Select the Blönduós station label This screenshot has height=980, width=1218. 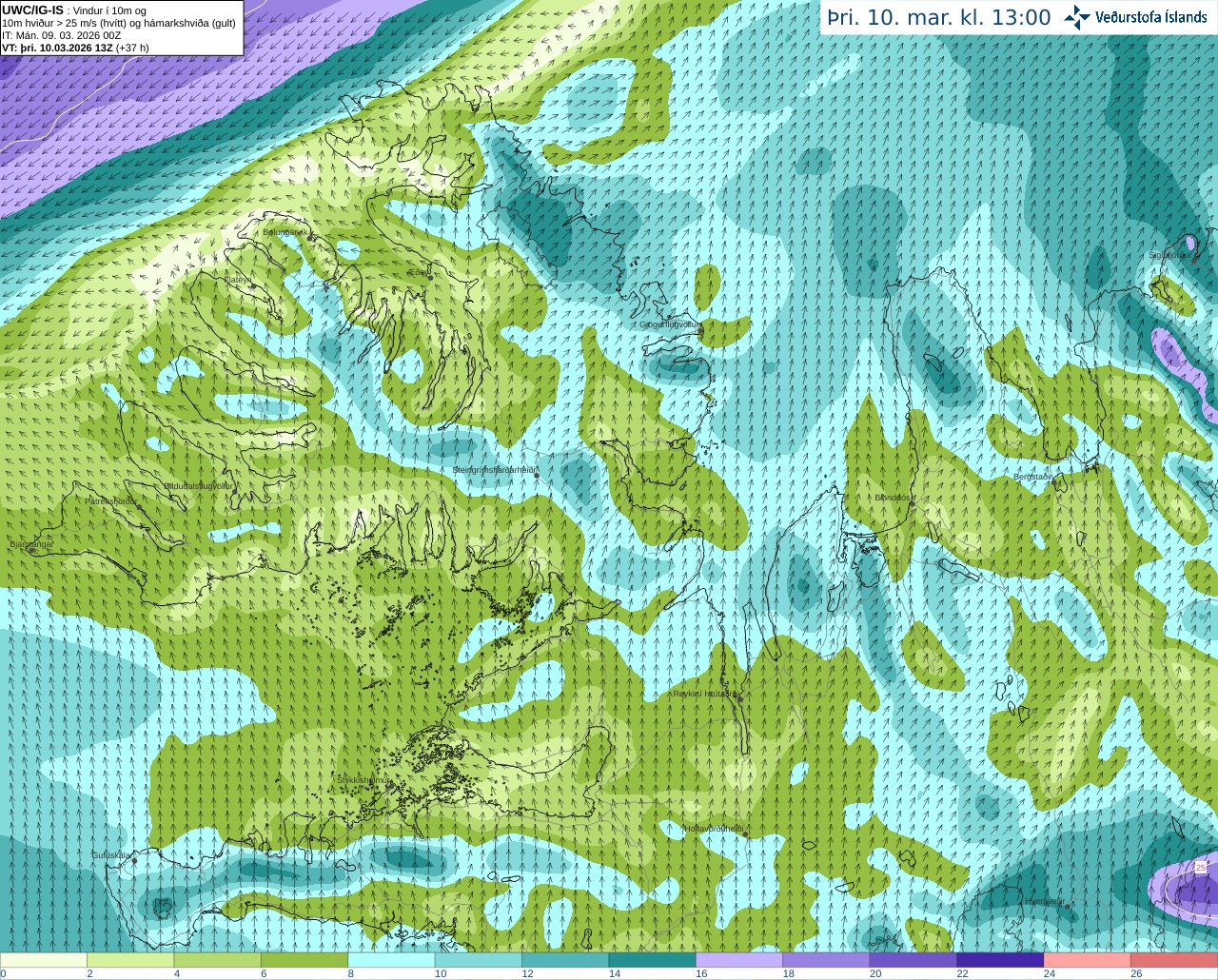click(893, 498)
